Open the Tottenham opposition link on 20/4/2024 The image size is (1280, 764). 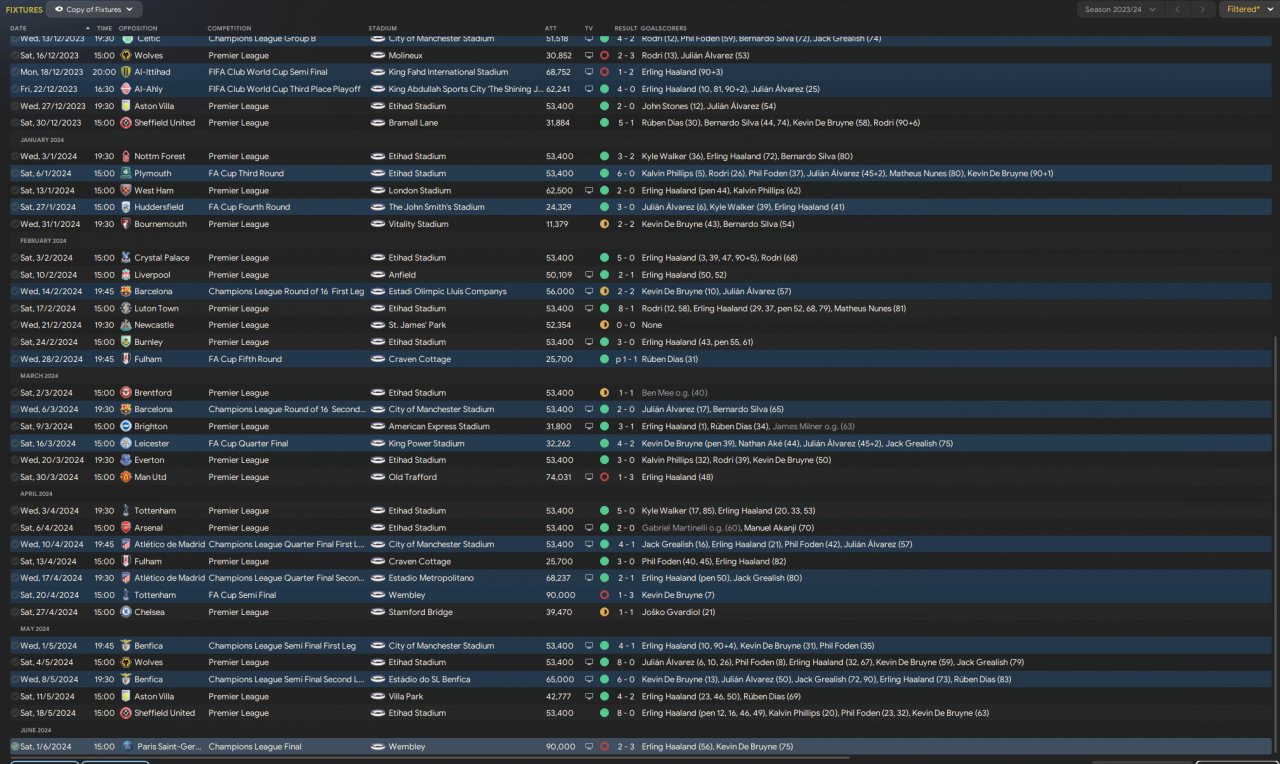coord(155,595)
